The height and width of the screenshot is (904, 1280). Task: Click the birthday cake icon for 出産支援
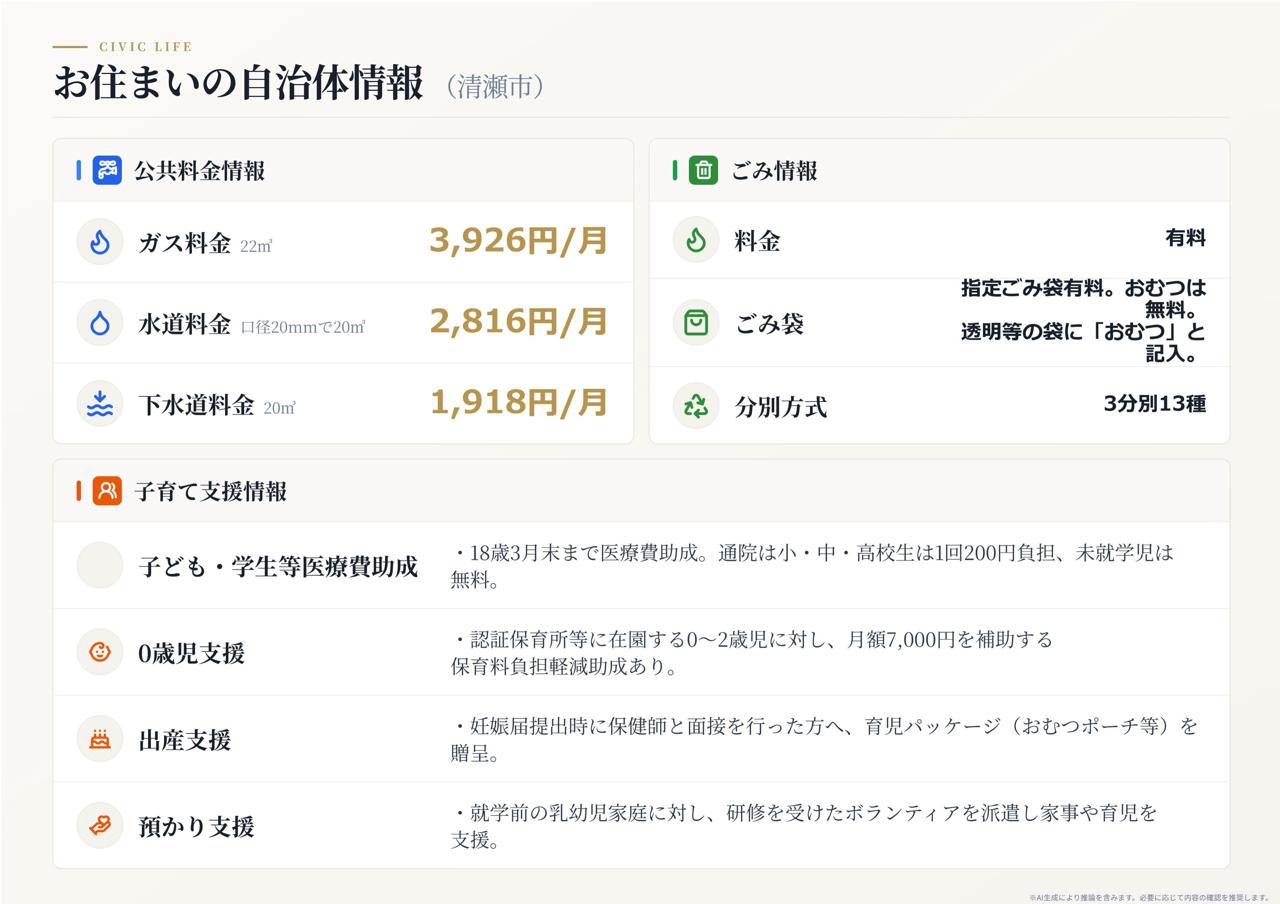pyautogui.click(x=100, y=739)
